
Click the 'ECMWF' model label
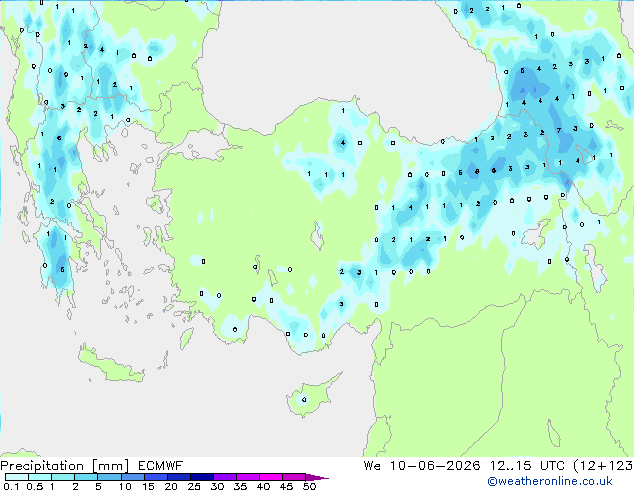click(161, 466)
